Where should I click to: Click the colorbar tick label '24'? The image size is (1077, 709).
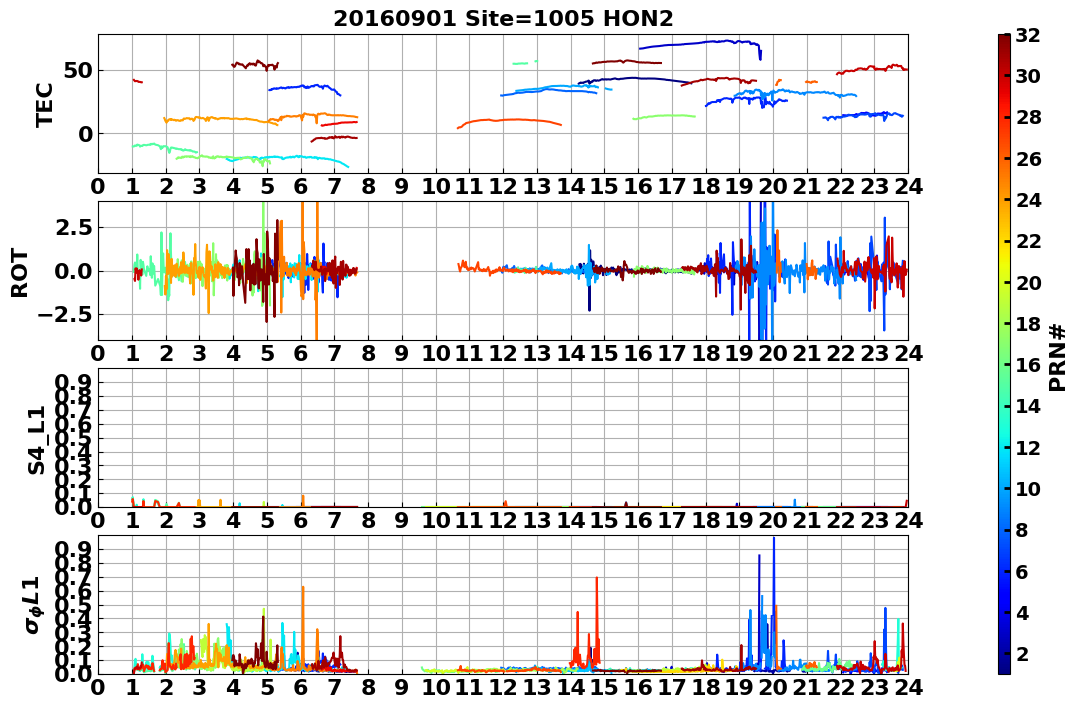click(1027, 200)
